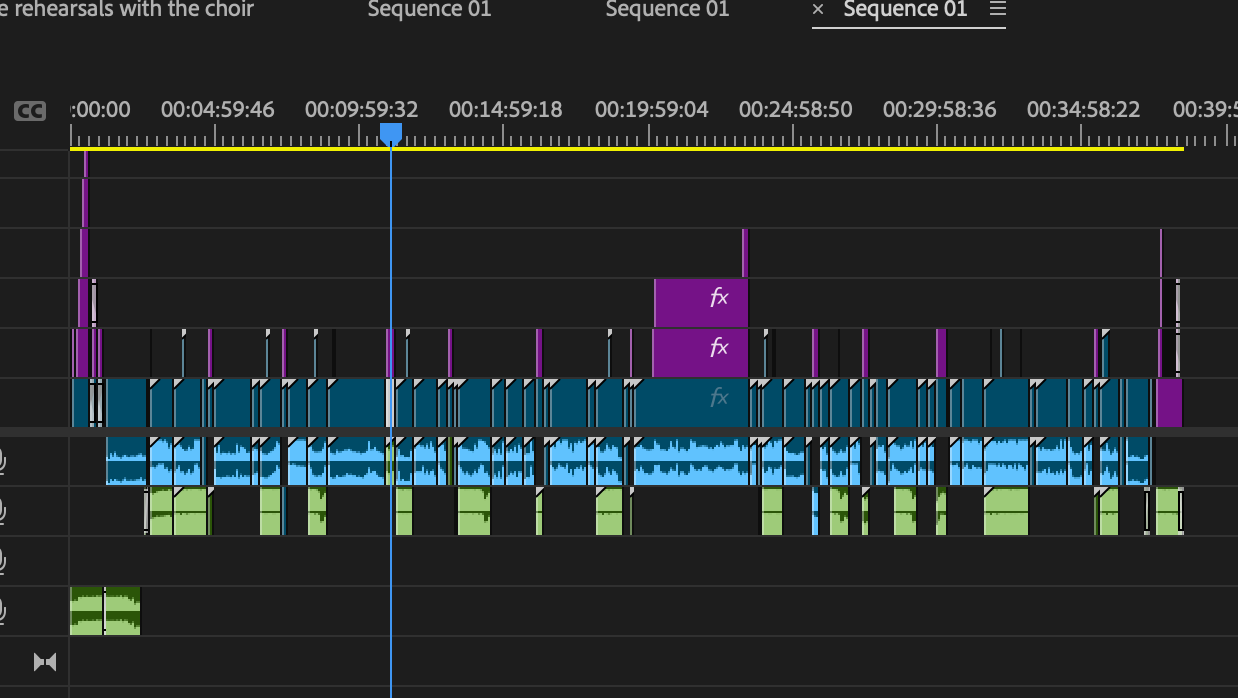Click voice-over mic on scattered green clips track

(2, 512)
